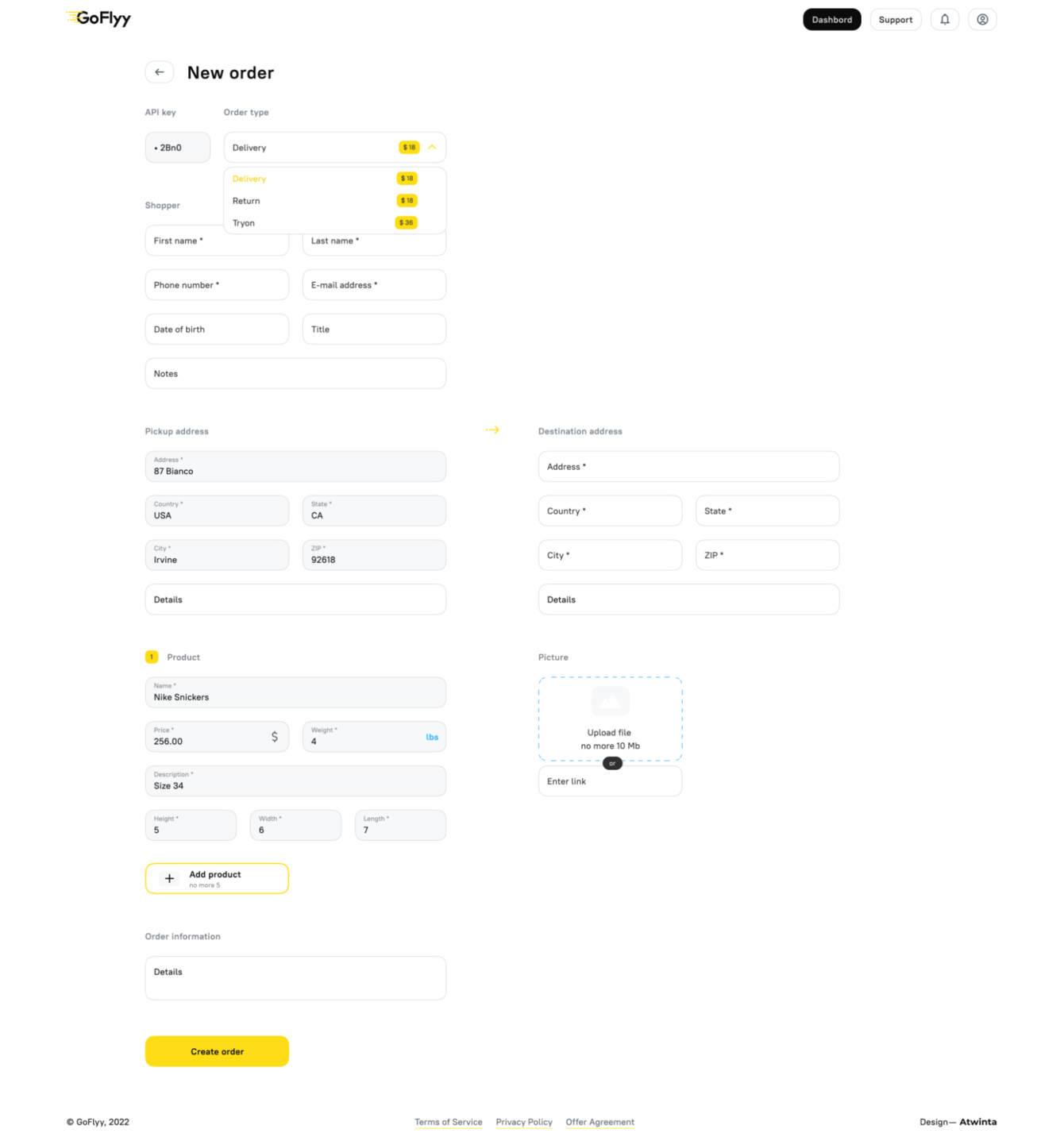The width and height of the screenshot is (1064, 1141).
Task: Open the API key 2Bn0 selector
Action: click(177, 148)
